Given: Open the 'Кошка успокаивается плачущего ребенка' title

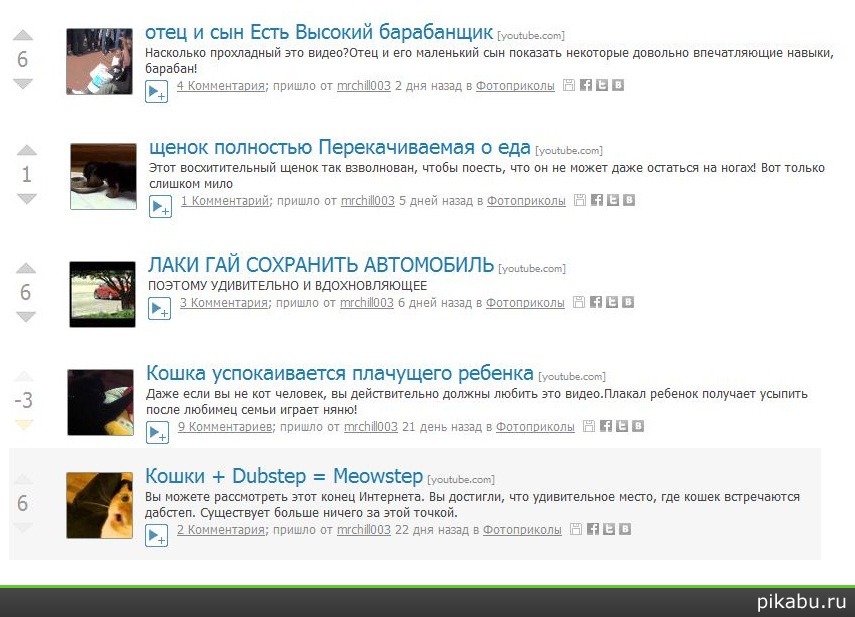Looking at the screenshot, I should click(x=339, y=374).
